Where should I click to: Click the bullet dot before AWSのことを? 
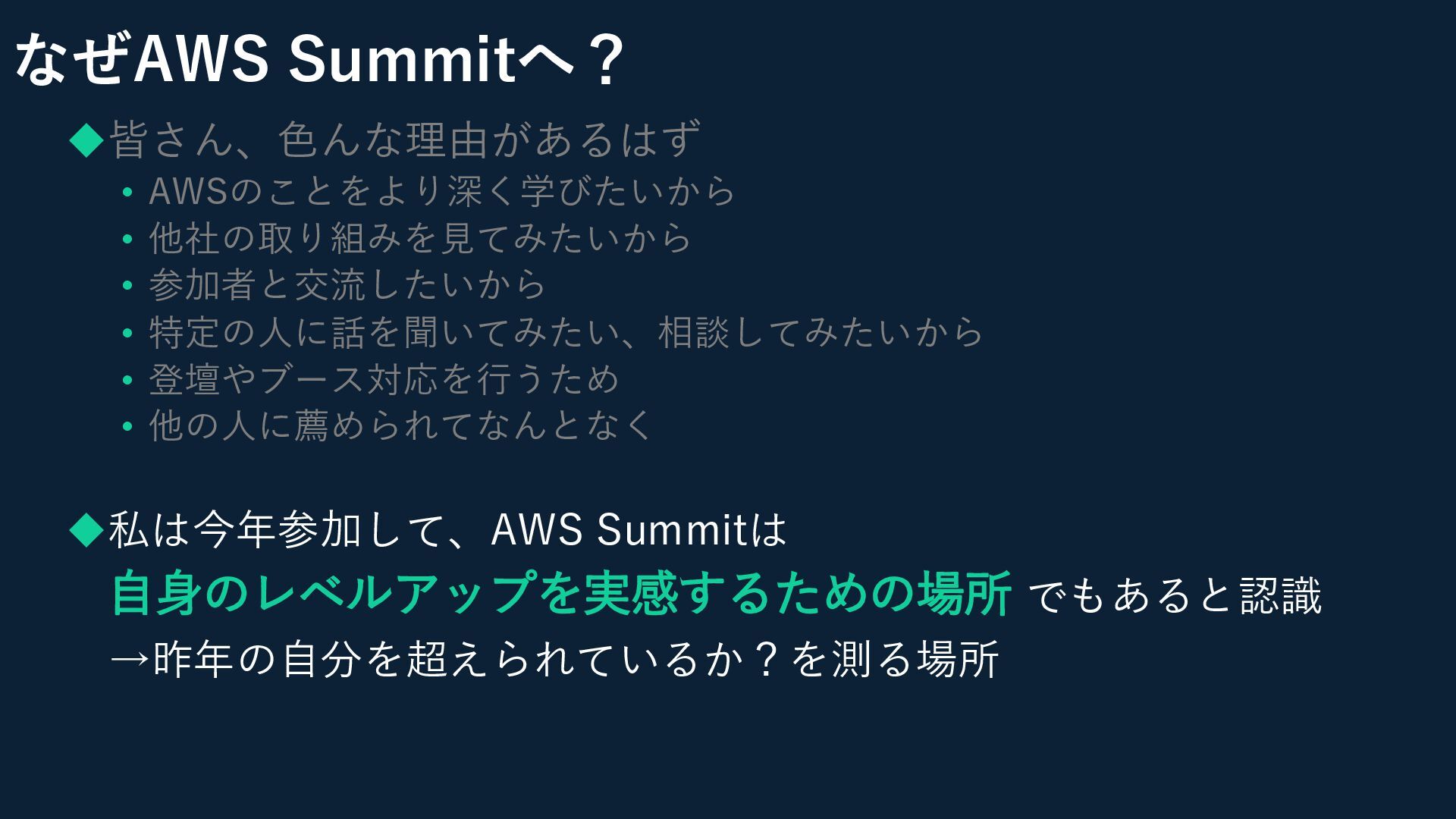coord(127,193)
